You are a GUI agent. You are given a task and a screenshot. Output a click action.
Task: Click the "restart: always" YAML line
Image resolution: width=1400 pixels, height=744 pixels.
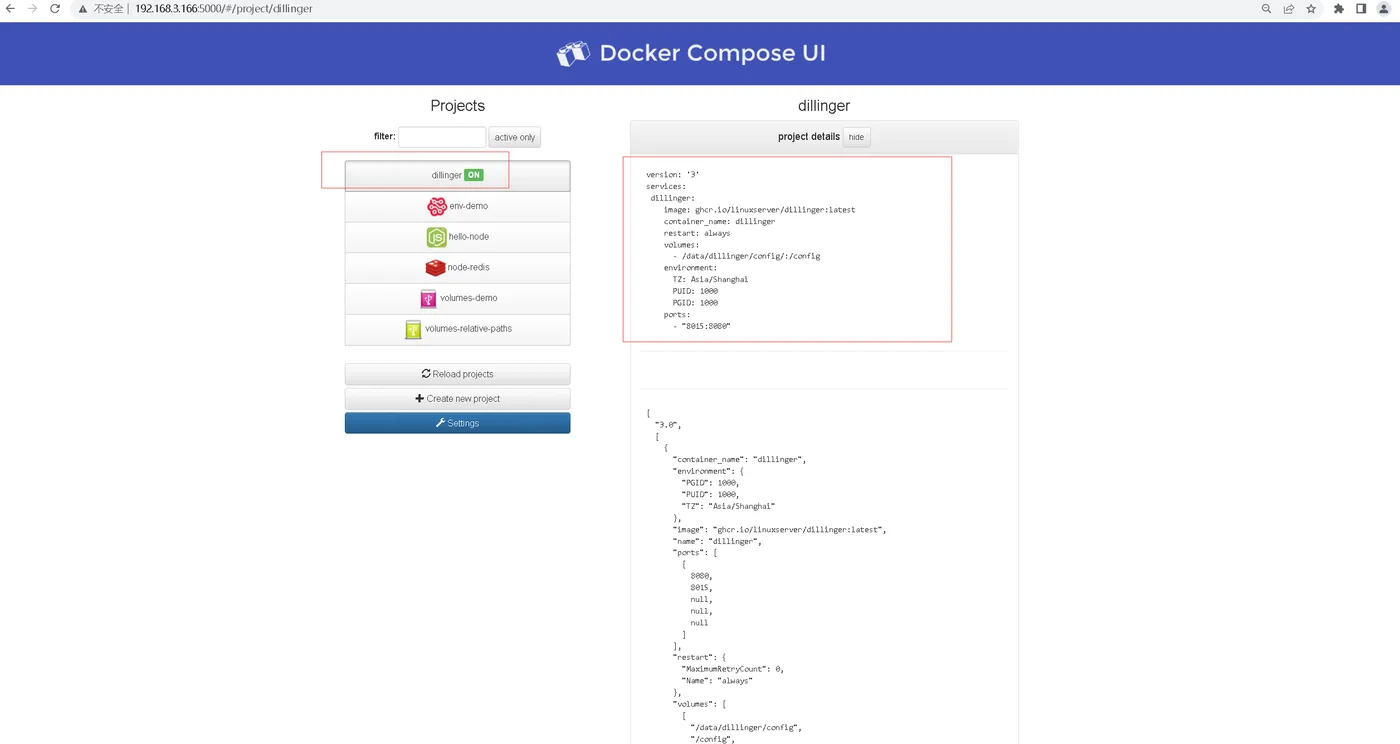pos(697,233)
